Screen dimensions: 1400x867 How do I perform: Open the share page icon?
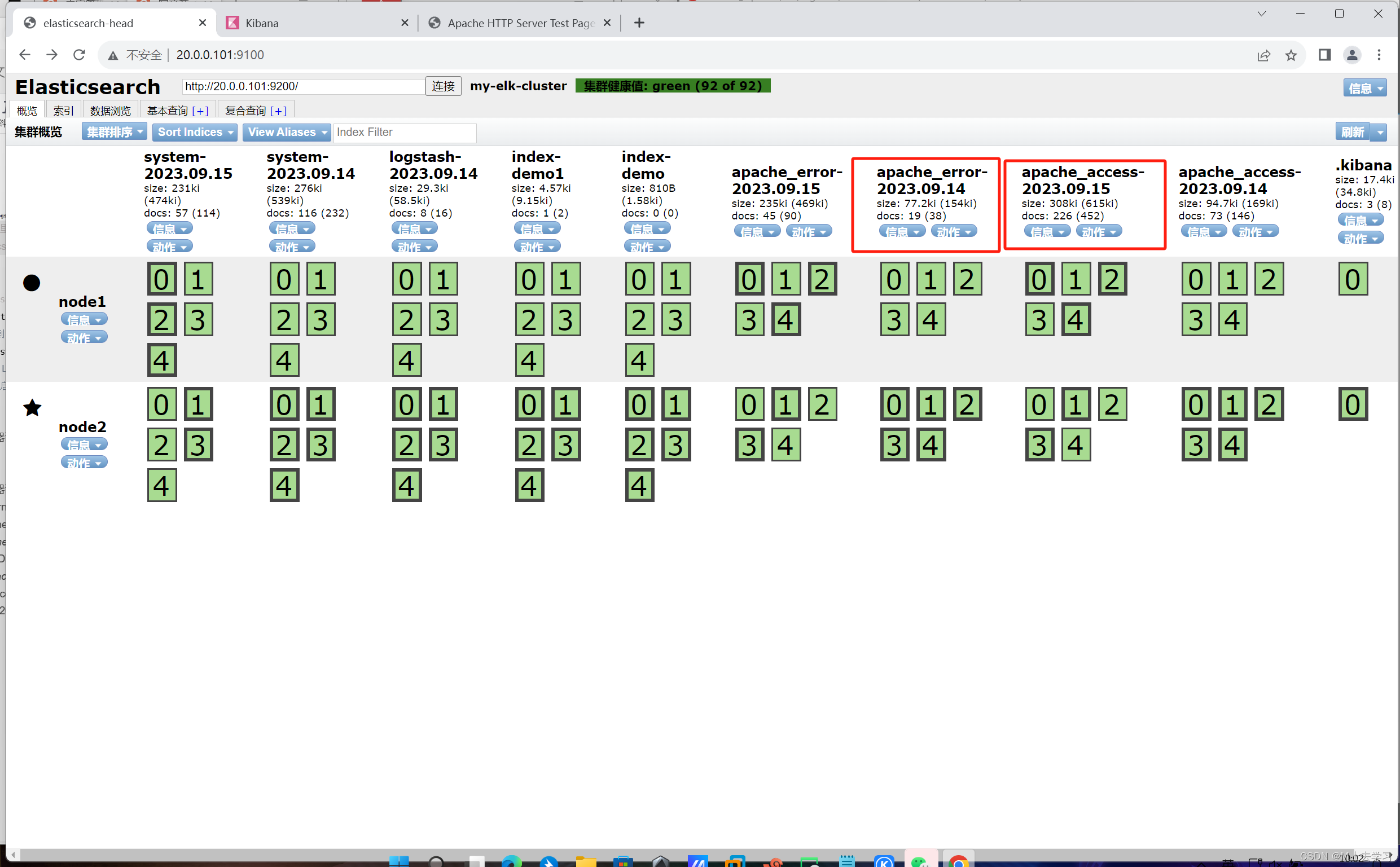pyautogui.click(x=1263, y=55)
